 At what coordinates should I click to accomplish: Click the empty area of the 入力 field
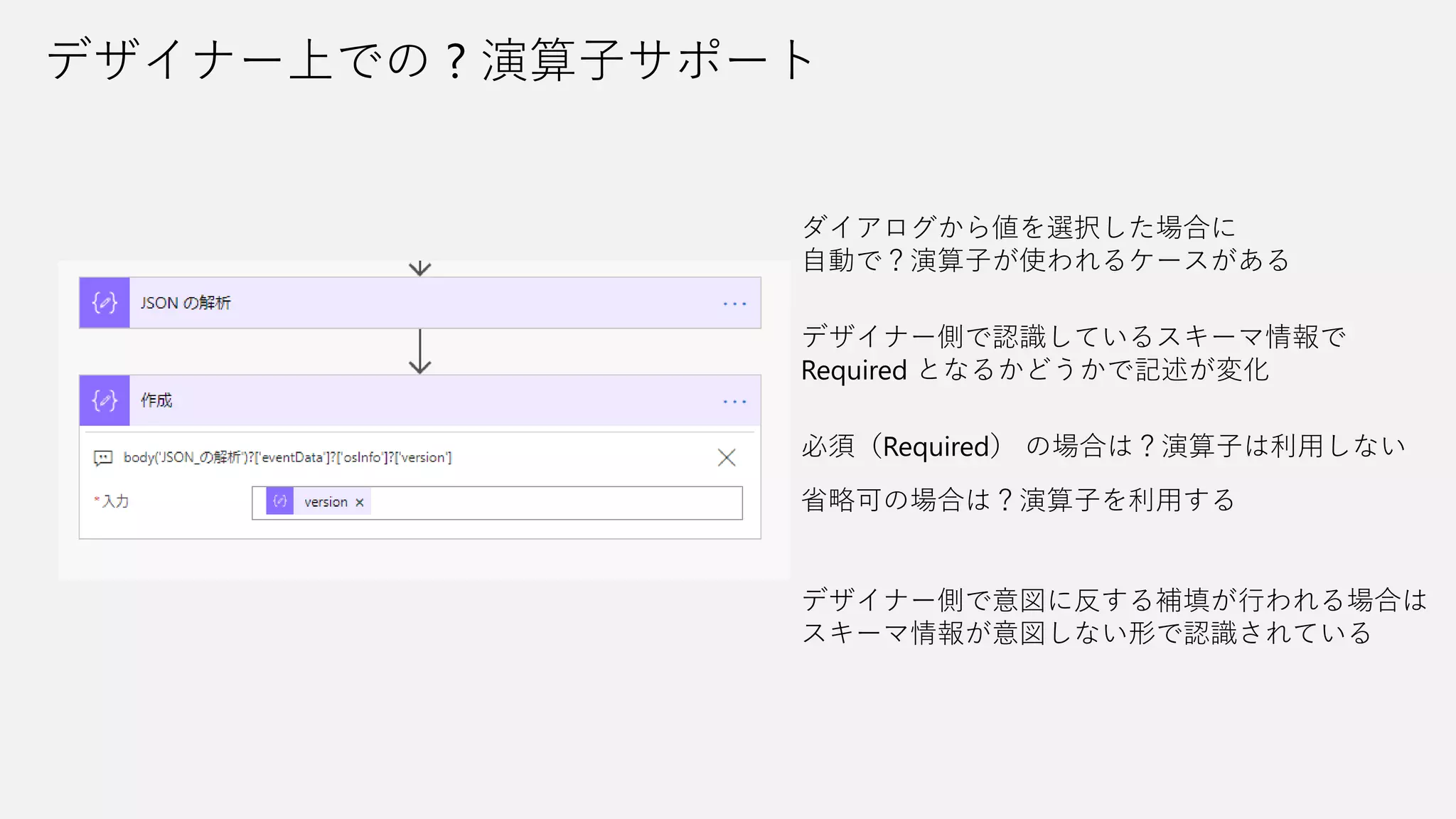[x=555, y=503]
